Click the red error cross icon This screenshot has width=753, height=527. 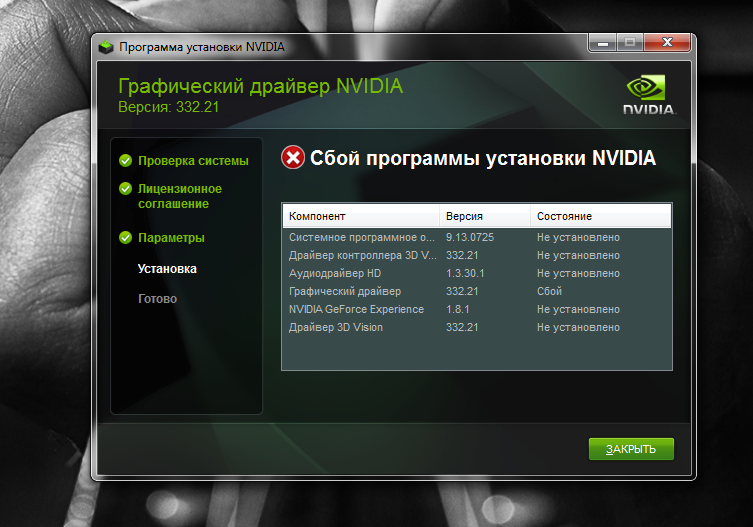tap(293, 158)
